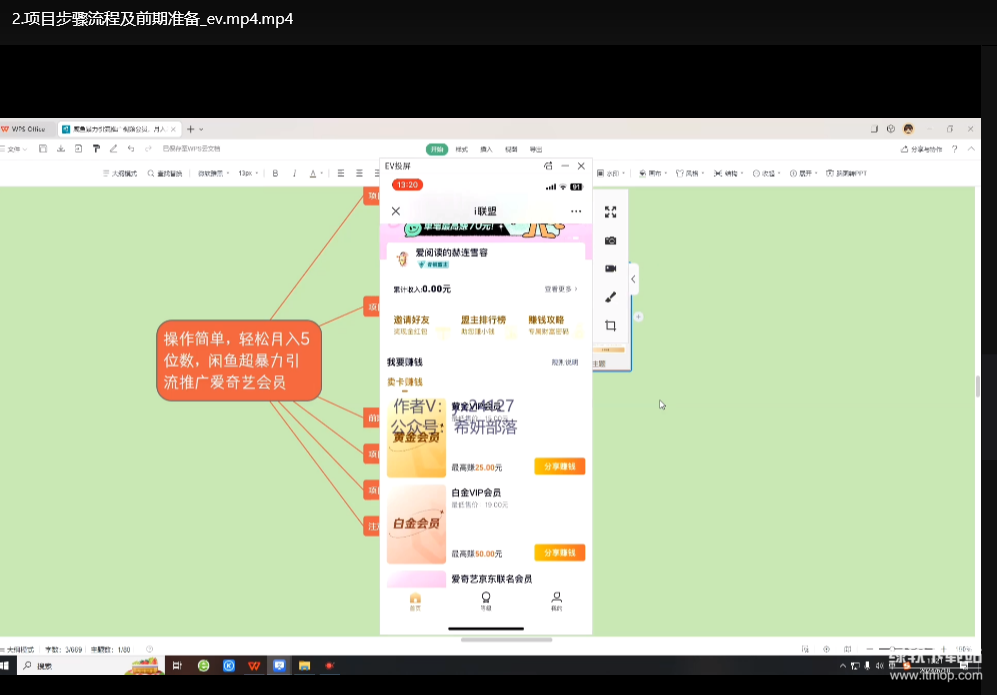
Task: Click the 白金会员 card thumbnail
Action: click(x=416, y=524)
